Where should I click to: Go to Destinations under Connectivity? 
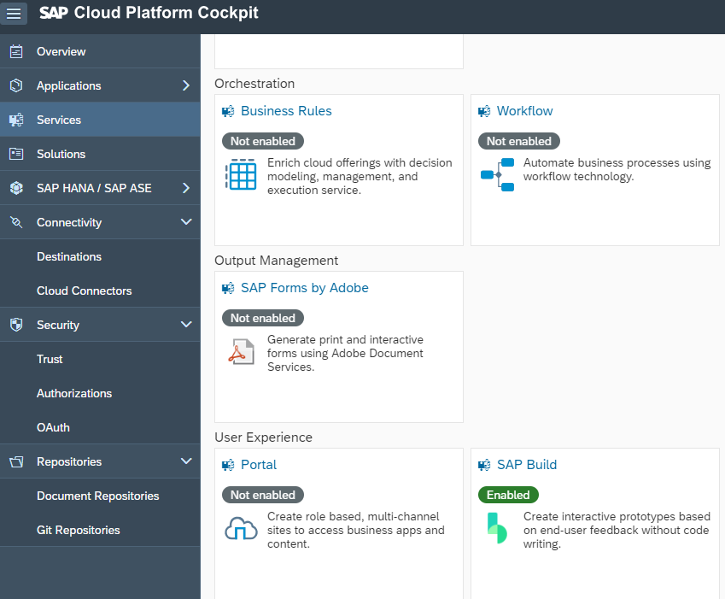click(x=100, y=257)
